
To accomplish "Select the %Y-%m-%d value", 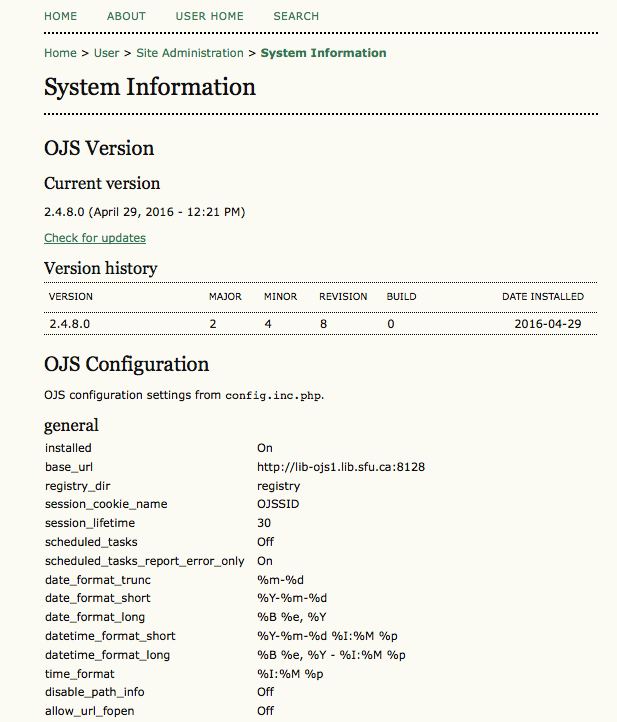I will click(x=292, y=598).
